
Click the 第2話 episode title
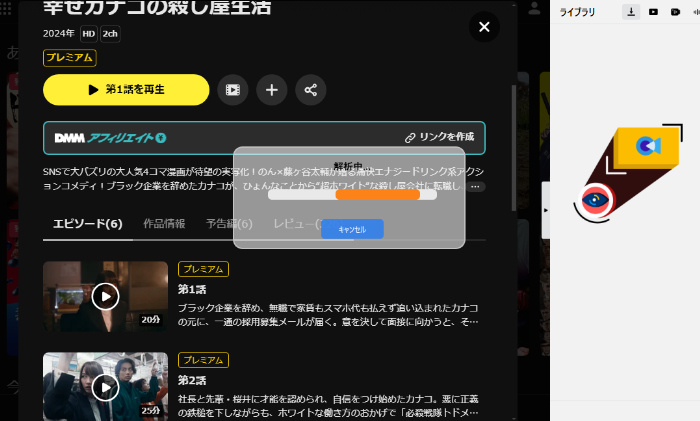192,380
